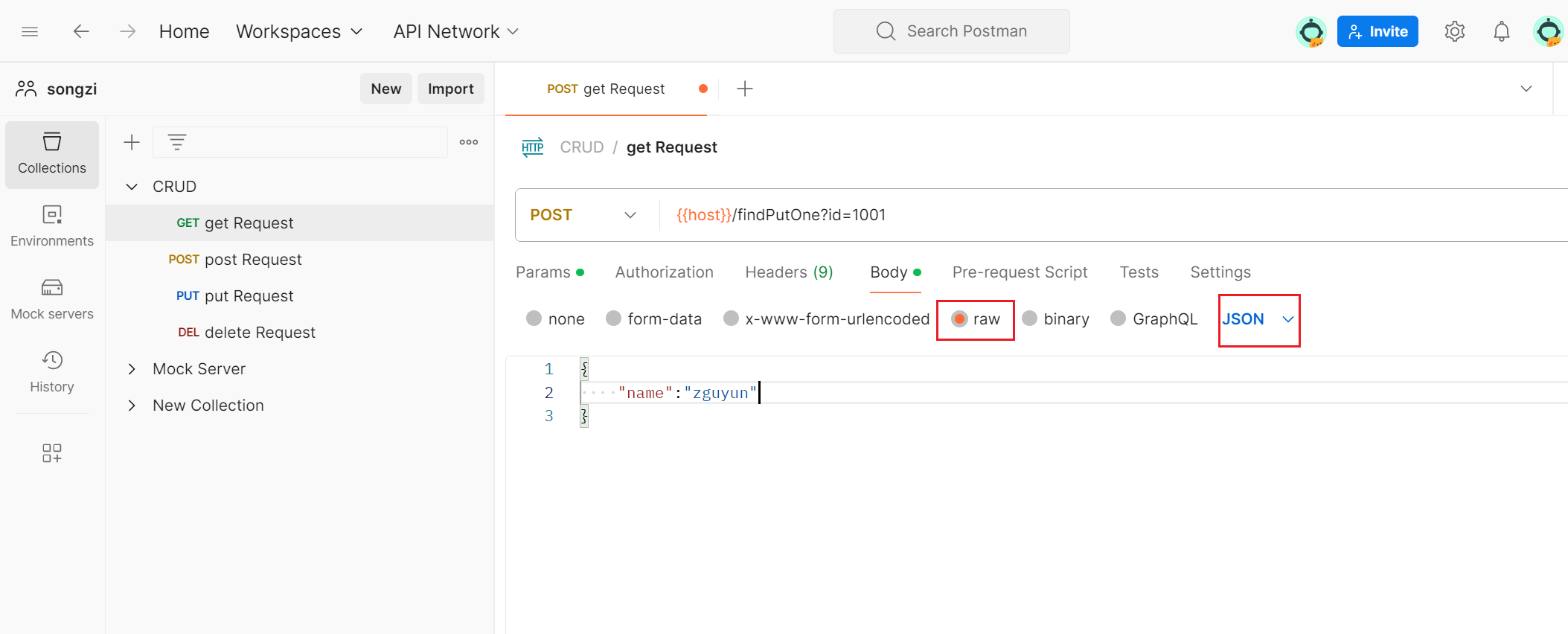Select the POST get Request tab
Image resolution: width=1568 pixels, height=634 pixels.
coord(606,89)
